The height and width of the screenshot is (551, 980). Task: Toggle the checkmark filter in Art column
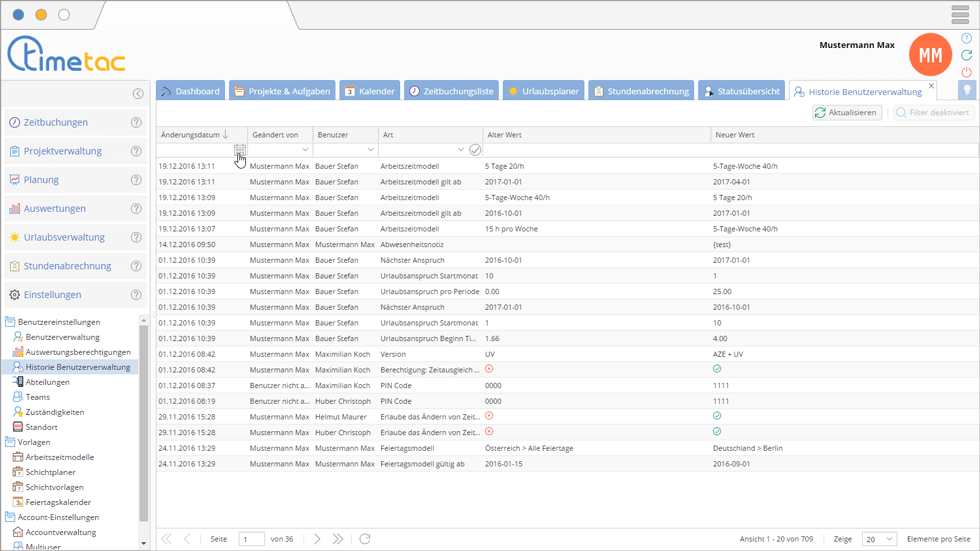tap(475, 150)
